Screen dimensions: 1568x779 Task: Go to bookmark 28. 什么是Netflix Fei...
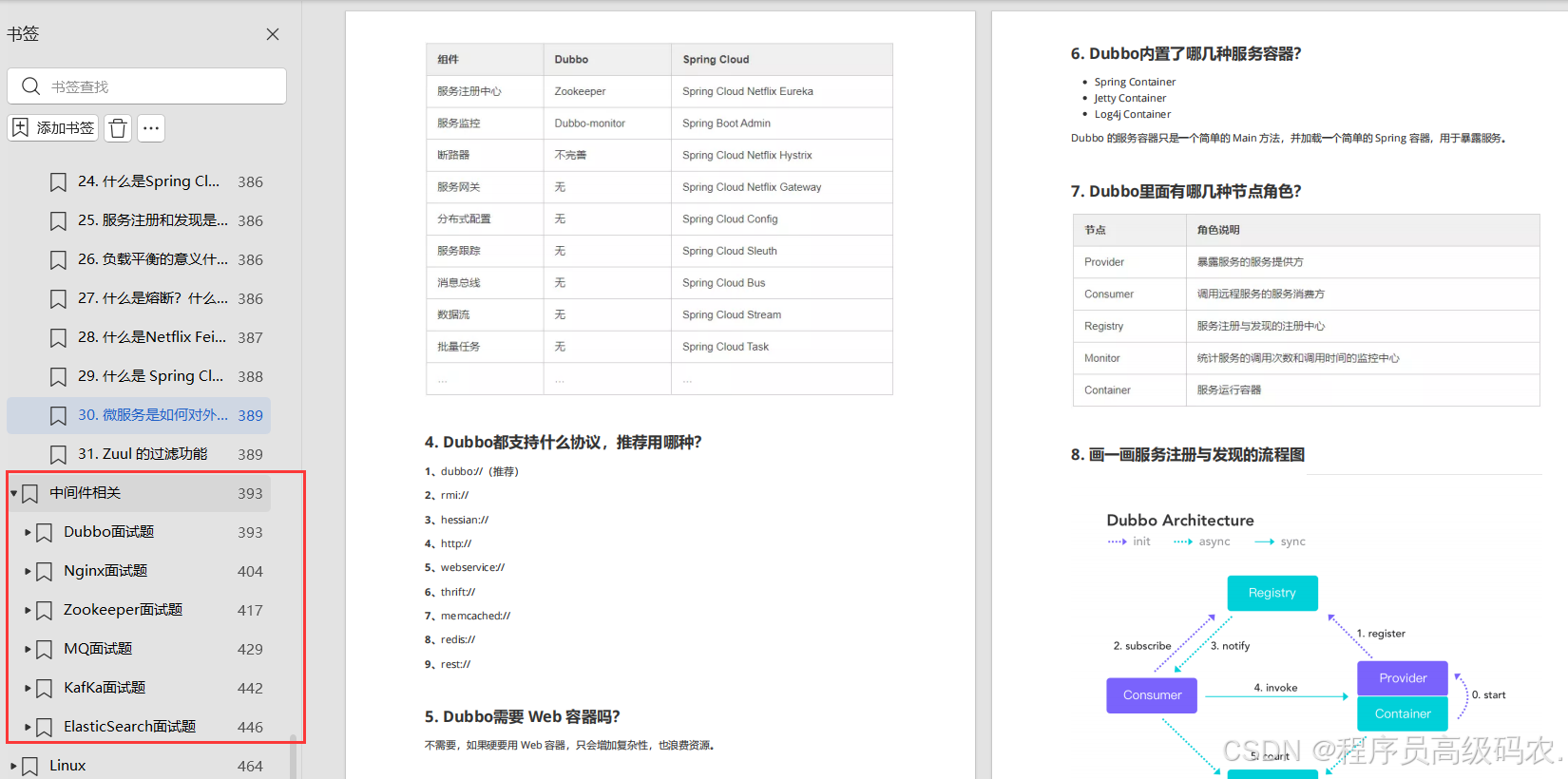[152, 337]
